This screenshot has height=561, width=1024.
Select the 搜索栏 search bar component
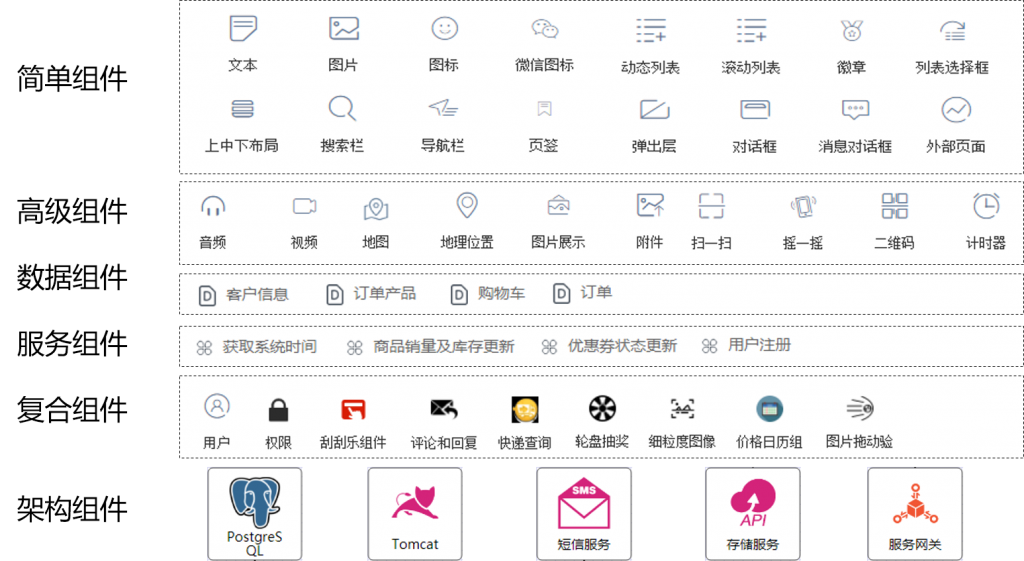click(x=342, y=108)
